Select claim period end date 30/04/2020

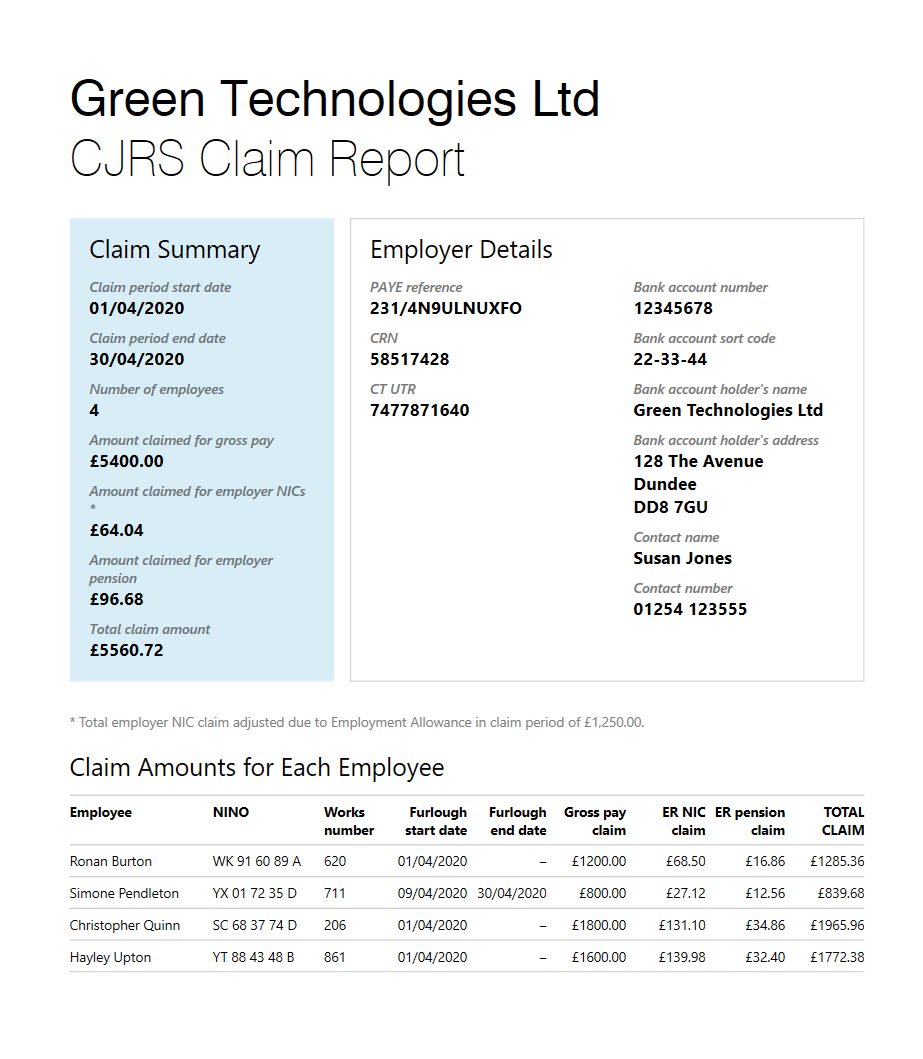(x=136, y=359)
